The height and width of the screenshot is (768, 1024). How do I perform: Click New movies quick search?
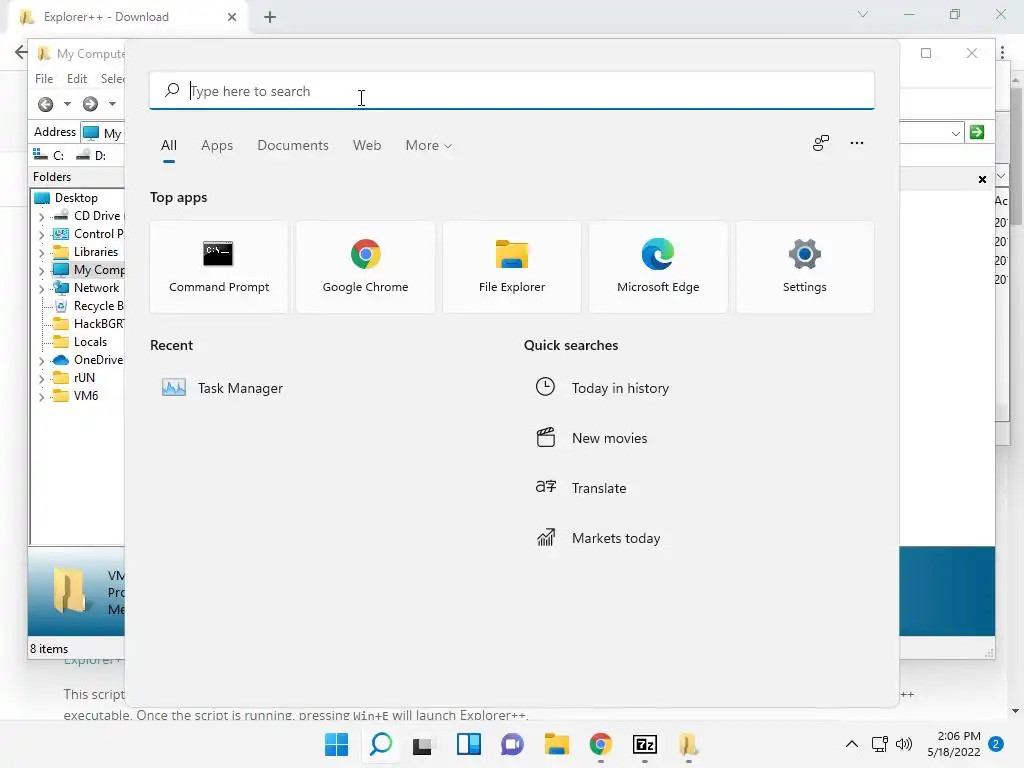[592, 438]
